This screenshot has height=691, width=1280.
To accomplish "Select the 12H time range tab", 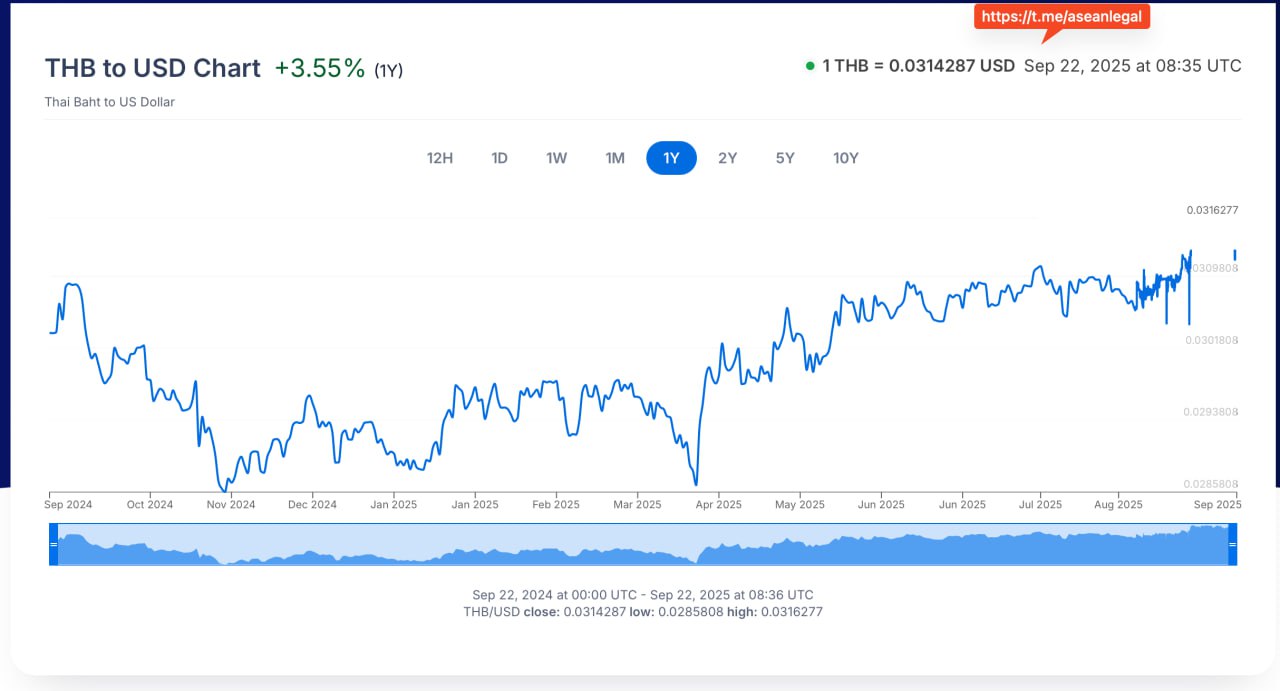I will pyautogui.click(x=440, y=158).
